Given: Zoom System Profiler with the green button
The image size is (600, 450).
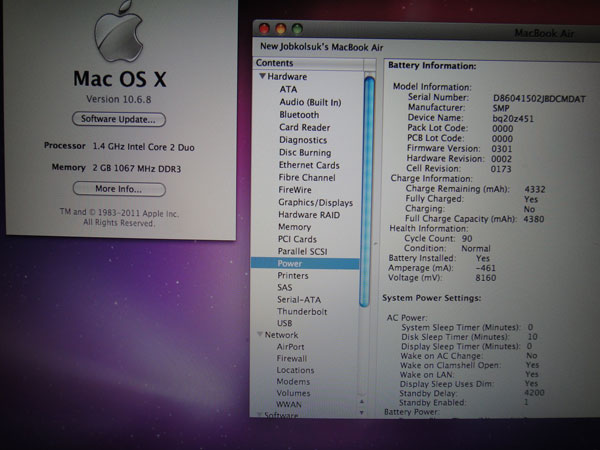Looking at the screenshot, I should pyautogui.click(x=297, y=27).
